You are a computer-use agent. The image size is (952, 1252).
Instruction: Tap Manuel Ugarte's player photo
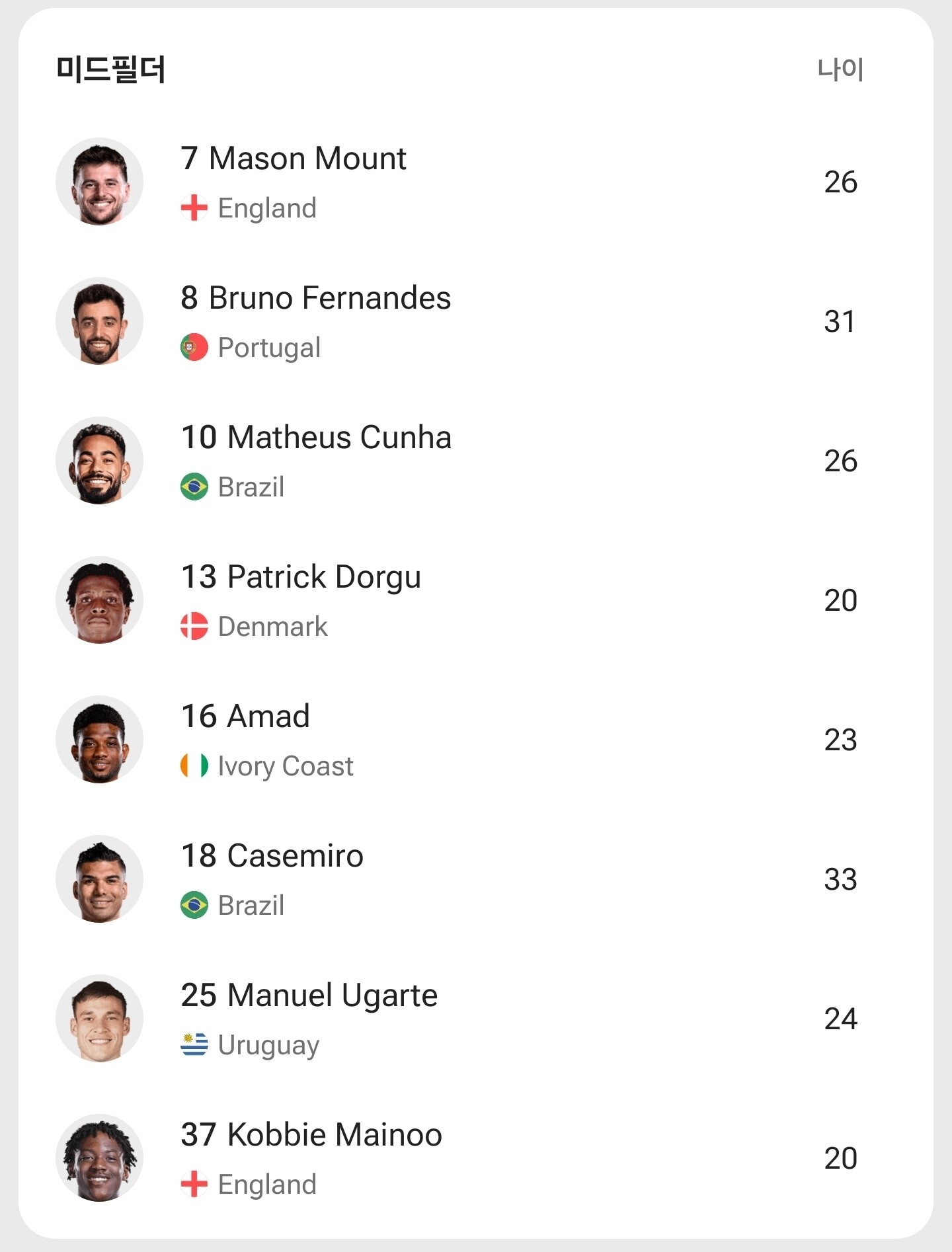click(99, 1019)
